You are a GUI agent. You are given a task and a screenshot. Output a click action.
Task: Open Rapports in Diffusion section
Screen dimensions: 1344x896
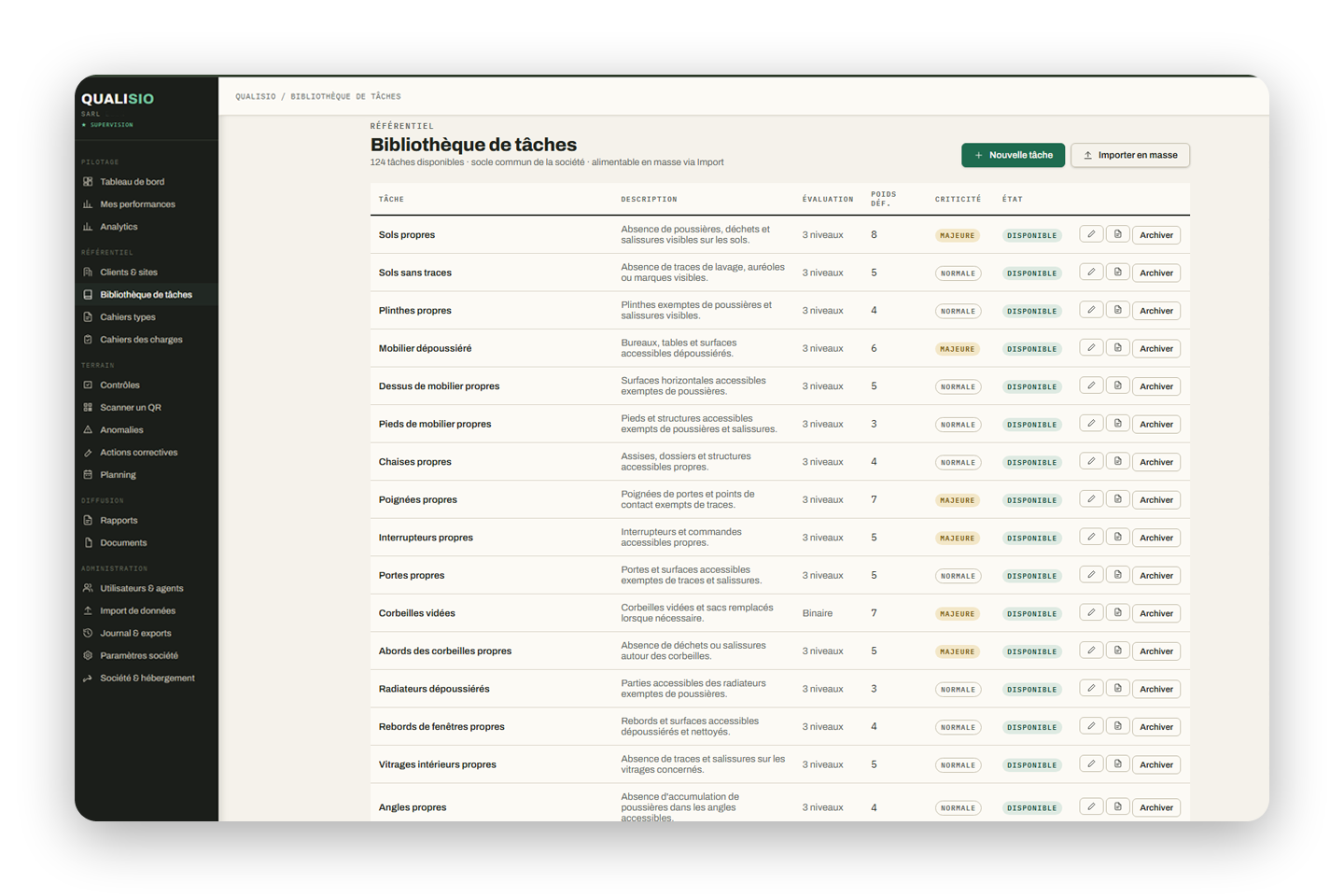pyautogui.click(x=119, y=520)
